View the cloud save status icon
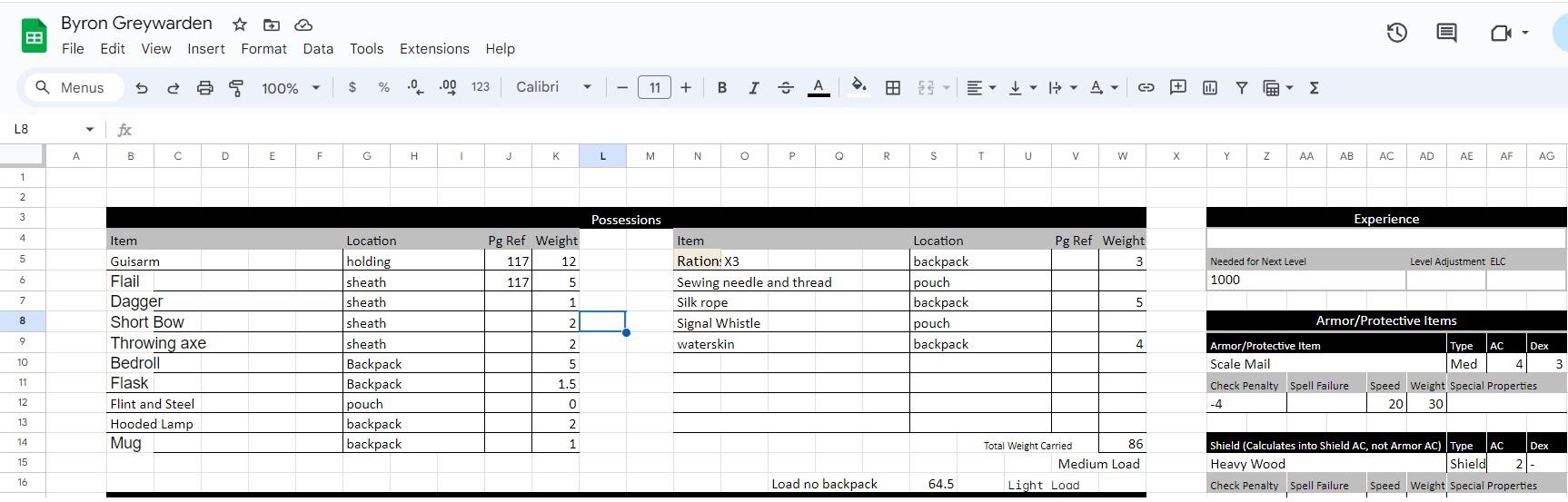 [x=303, y=25]
